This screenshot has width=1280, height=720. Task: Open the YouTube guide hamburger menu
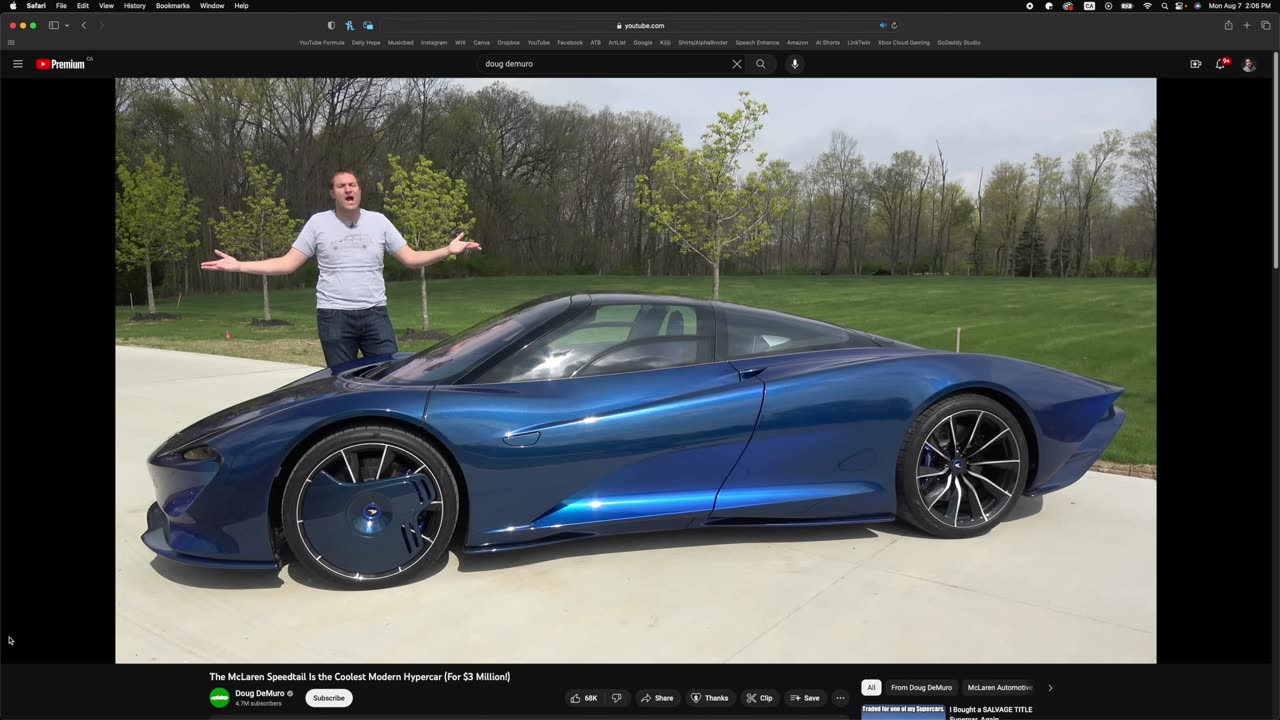tap(17, 64)
